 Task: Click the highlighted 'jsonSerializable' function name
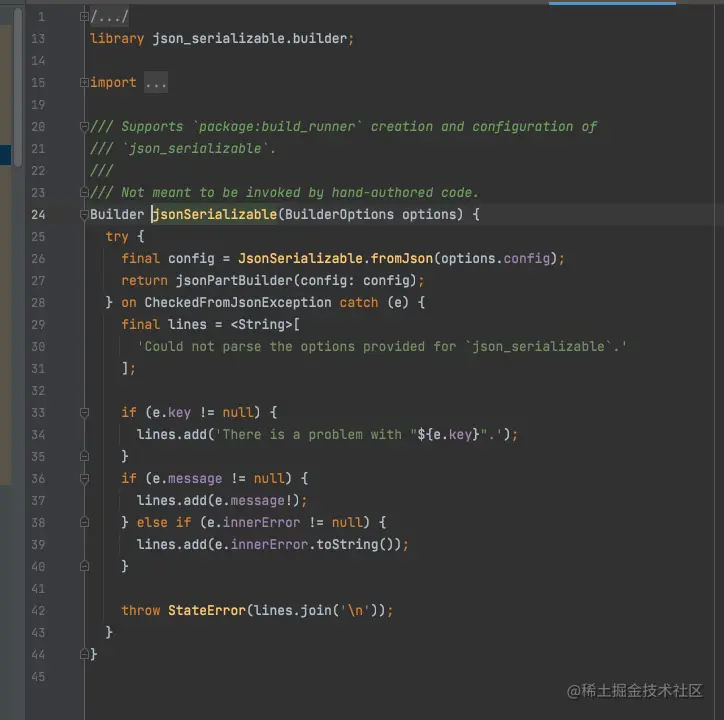tap(214, 214)
